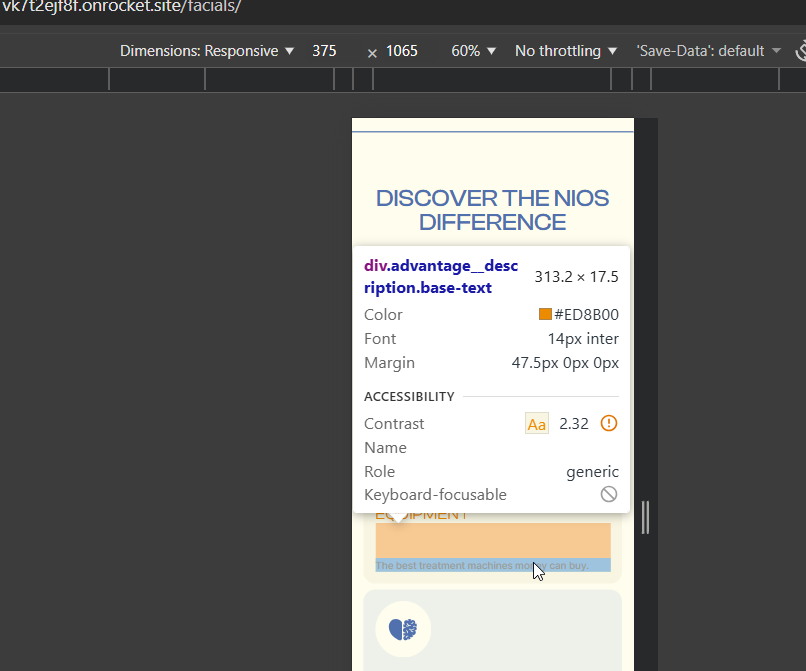The image size is (806, 671).
Task: Open the Dimensions: Responsive dropdown
Action: coord(207,51)
